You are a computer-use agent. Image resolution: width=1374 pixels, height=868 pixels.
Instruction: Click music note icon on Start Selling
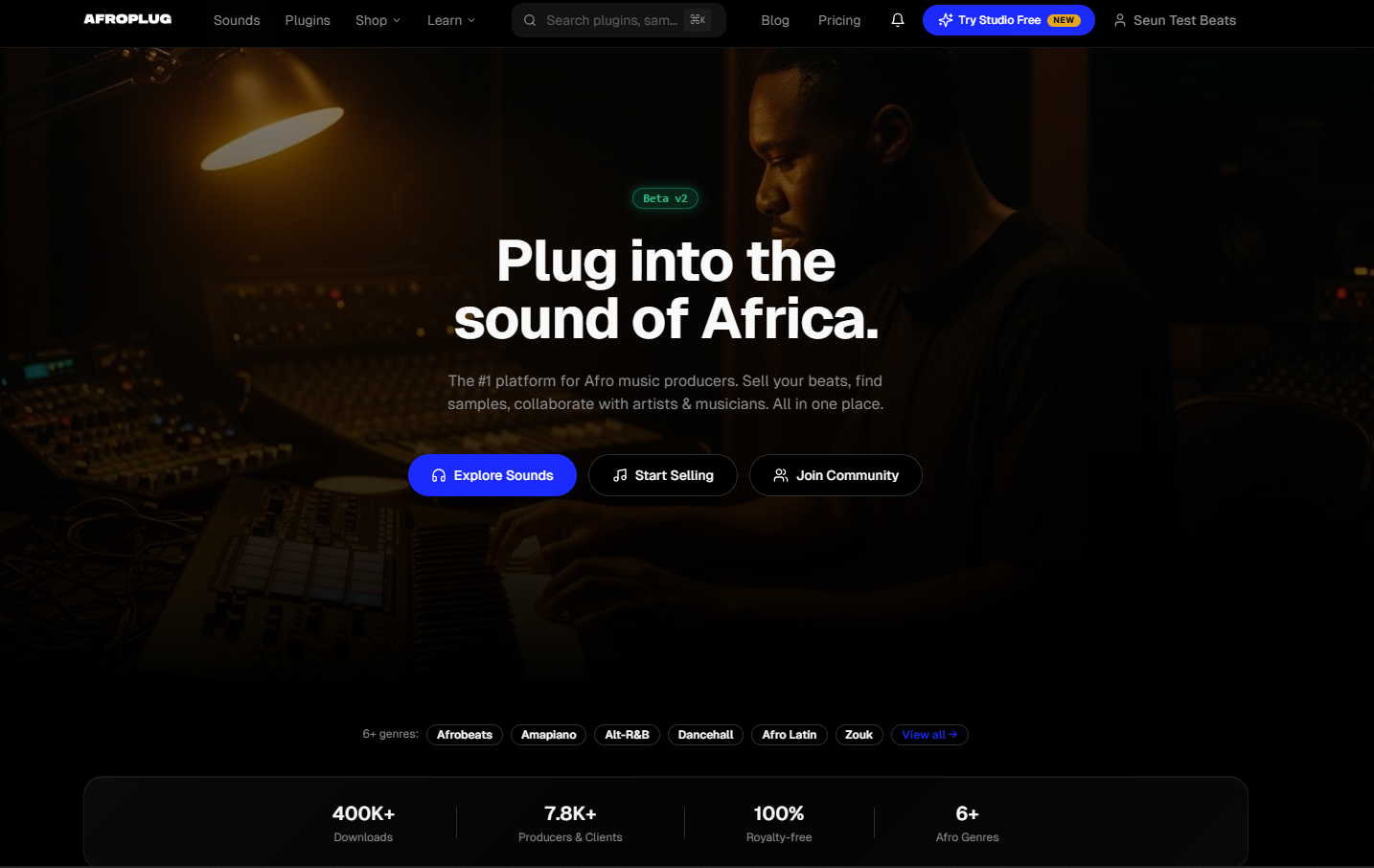click(x=620, y=475)
